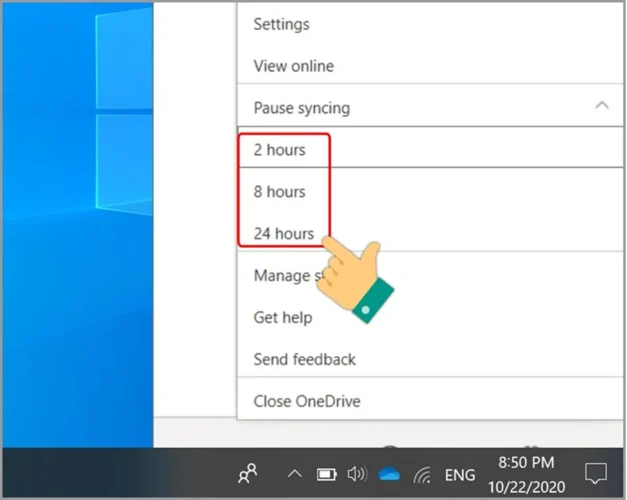The height and width of the screenshot is (500, 627).
Task: Pause syncing for 8 hours
Action: click(430, 192)
